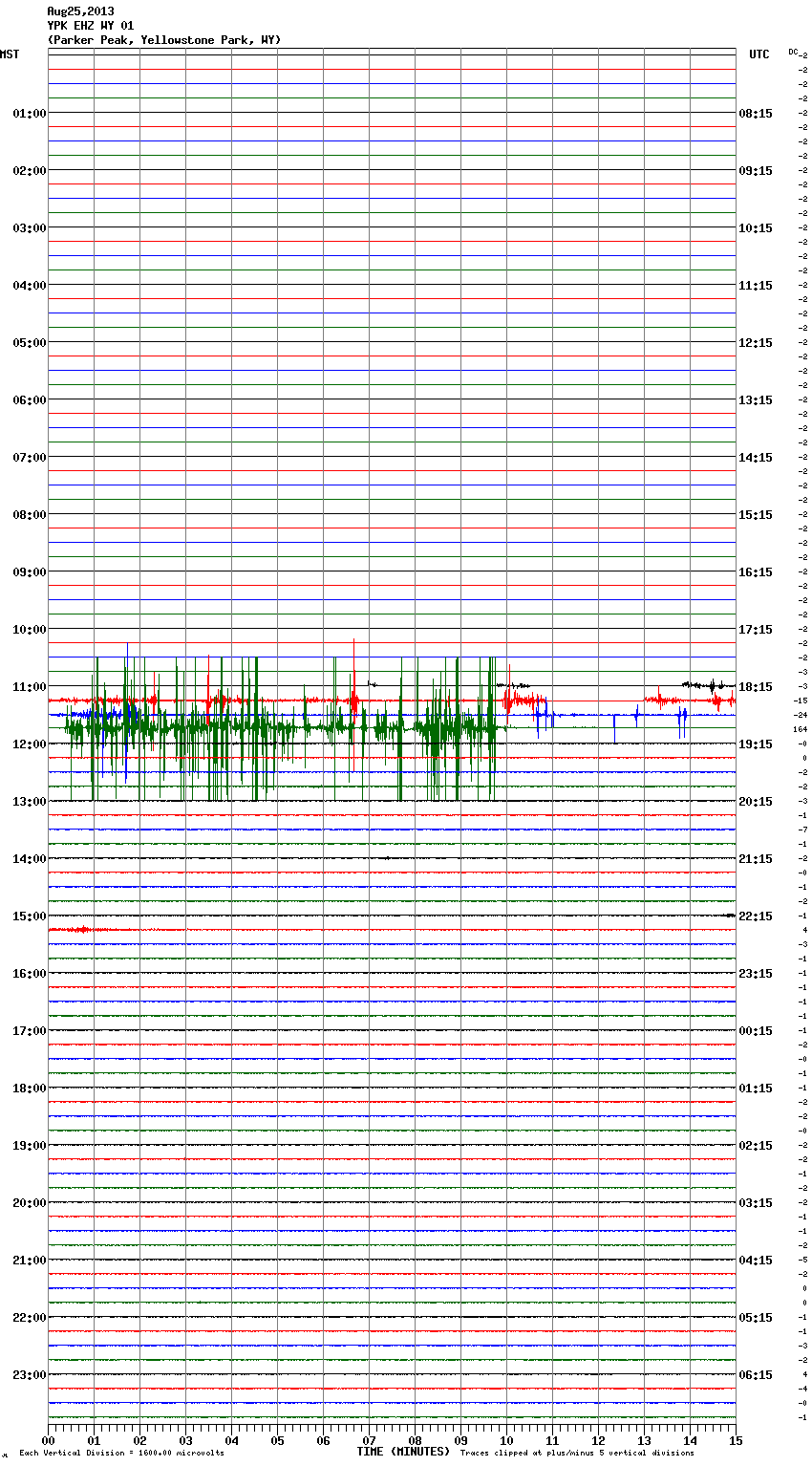This screenshot has height=1466, width=812.
Task: Click the UTC time label "19:15"
Action: [756, 744]
